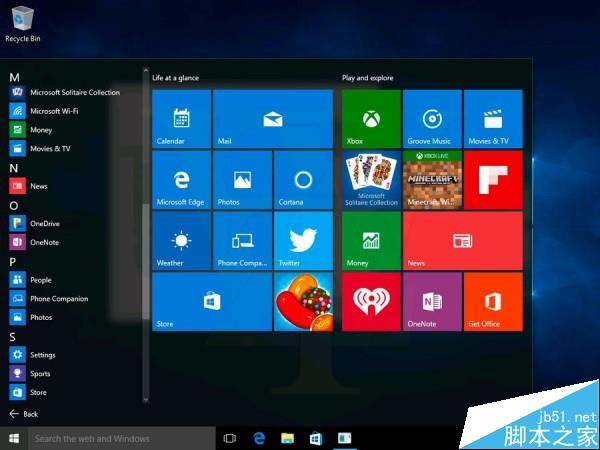The width and height of the screenshot is (600, 450).
Task: Launch the Get Office tile
Action: pos(493,302)
